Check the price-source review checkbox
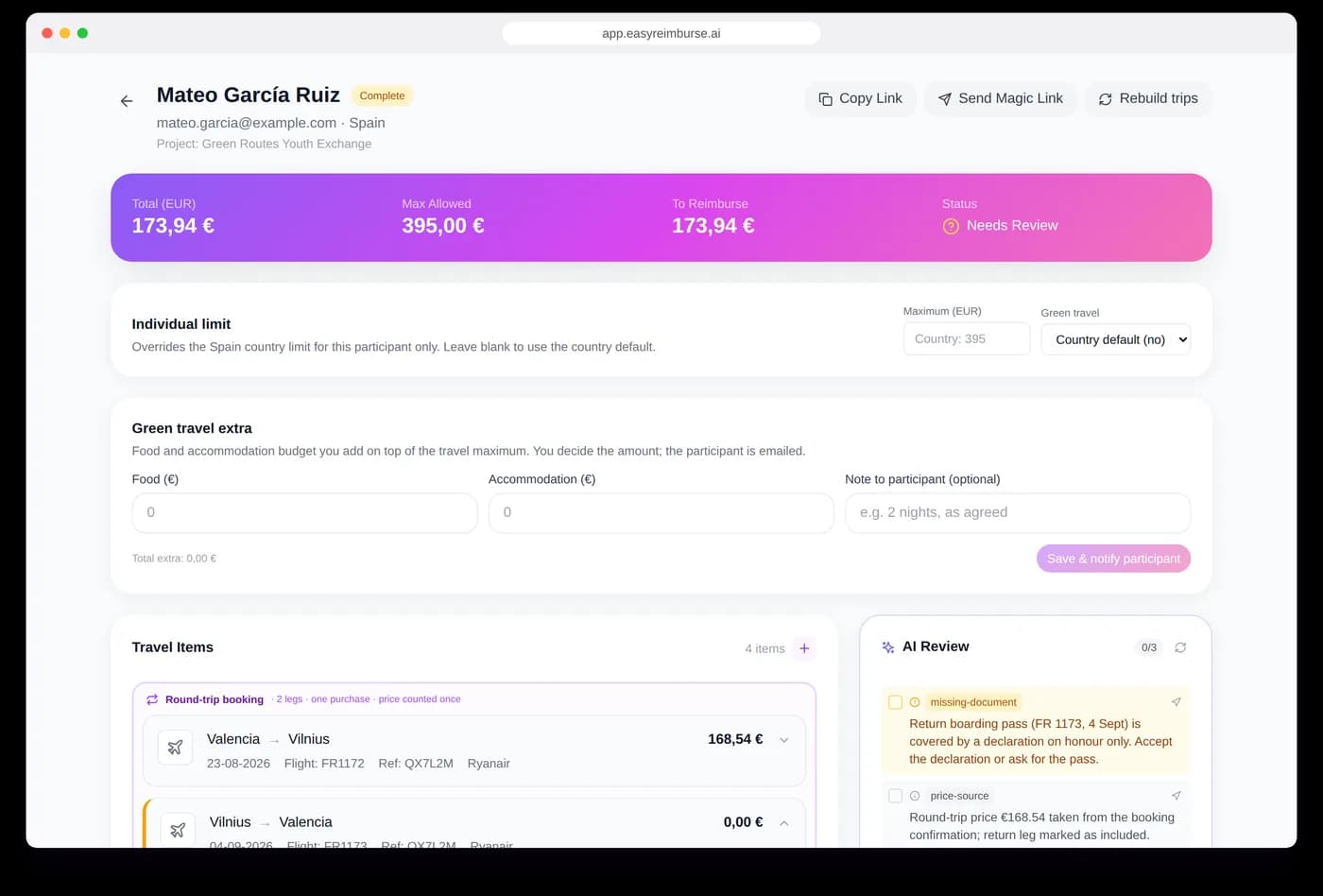The image size is (1323, 896). [895, 796]
